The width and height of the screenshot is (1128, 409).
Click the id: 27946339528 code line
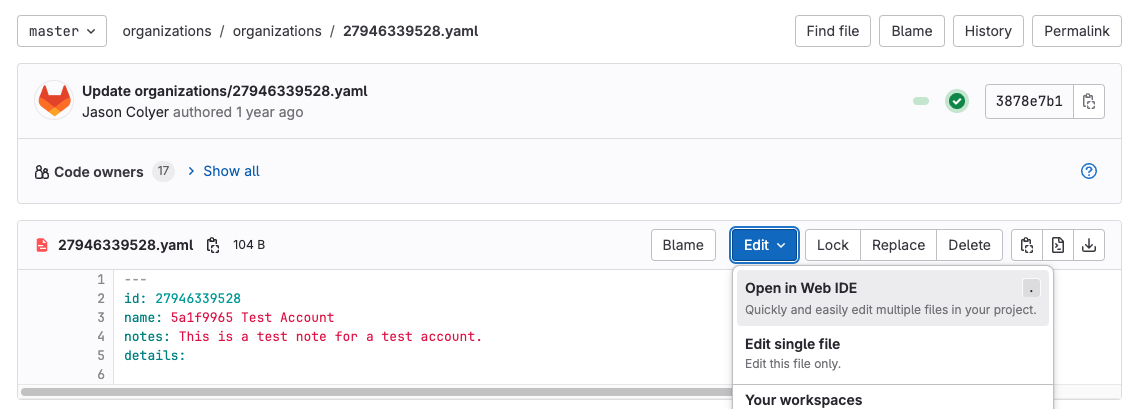pyautogui.click(x=182, y=298)
